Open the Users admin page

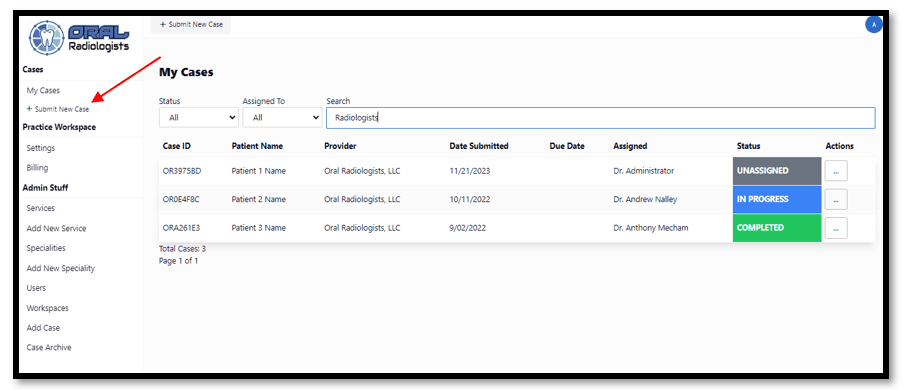point(36,288)
